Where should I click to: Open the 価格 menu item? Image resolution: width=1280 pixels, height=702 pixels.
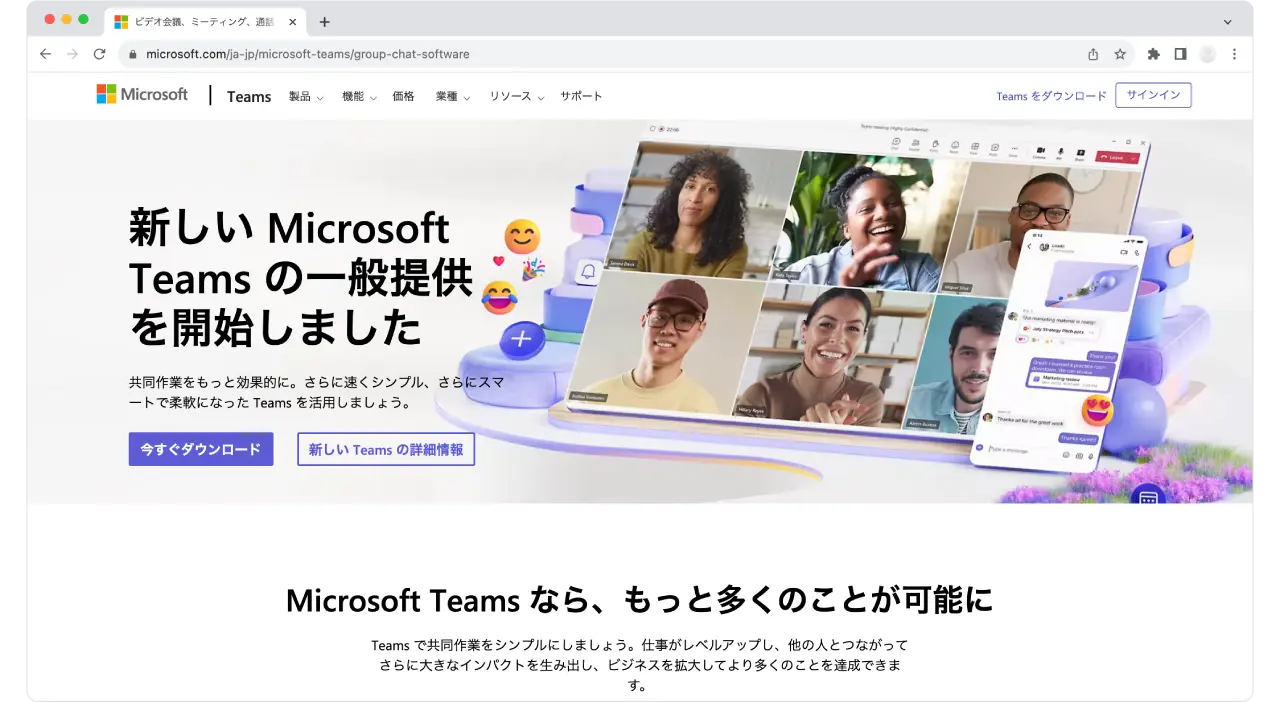point(403,97)
